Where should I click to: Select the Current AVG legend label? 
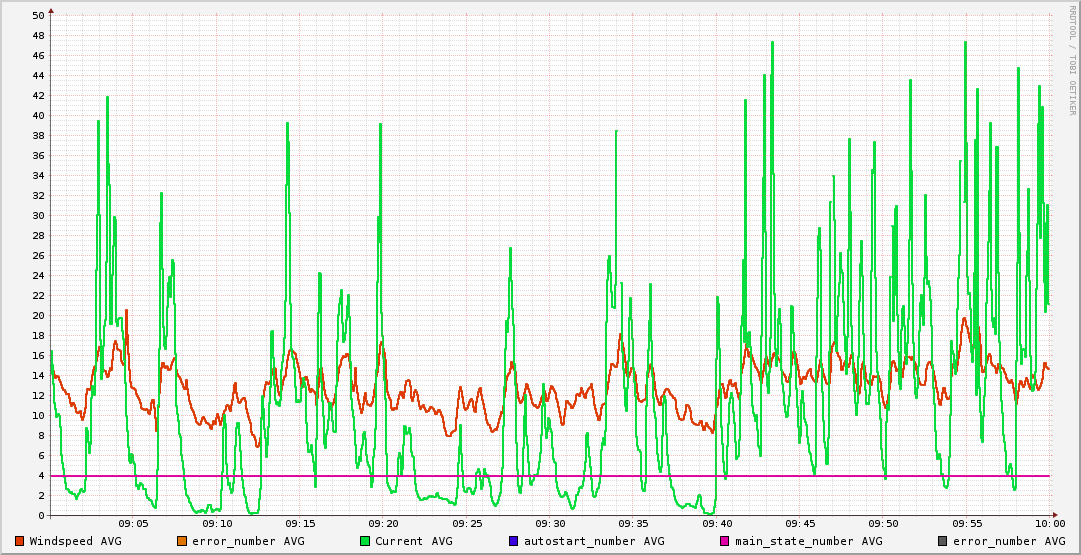(x=413, y=541)
